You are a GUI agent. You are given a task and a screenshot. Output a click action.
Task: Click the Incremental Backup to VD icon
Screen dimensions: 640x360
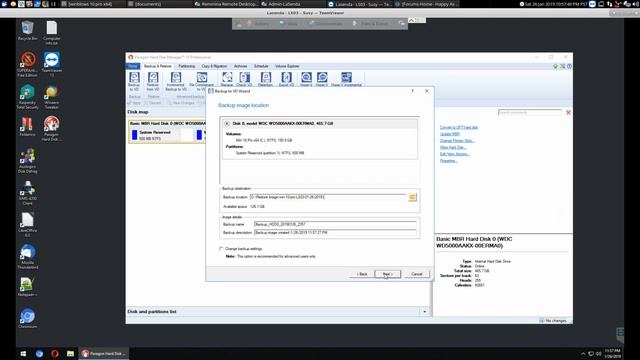point(176,81)
